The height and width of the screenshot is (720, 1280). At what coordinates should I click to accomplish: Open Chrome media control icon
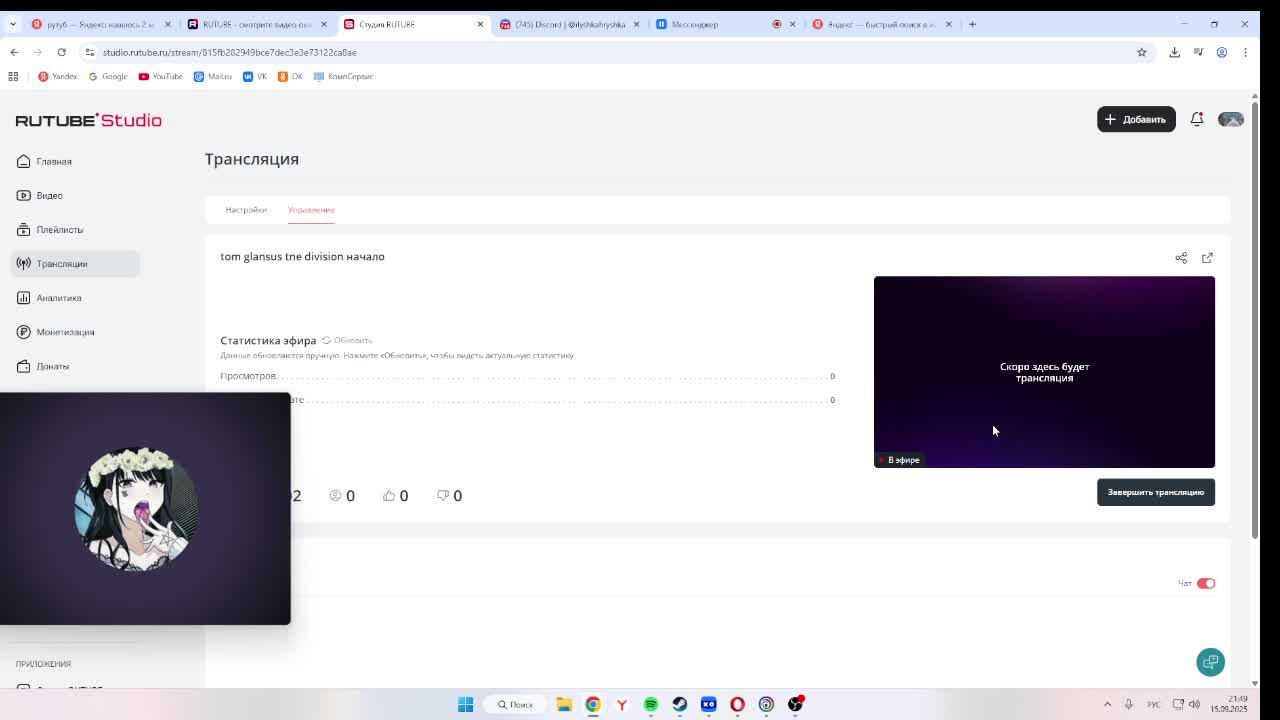point(1198,52)
